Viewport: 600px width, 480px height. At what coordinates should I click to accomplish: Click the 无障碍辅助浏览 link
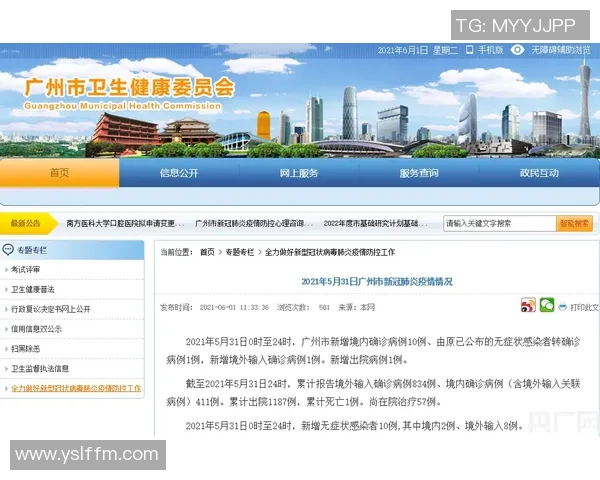tap(561, 50)
